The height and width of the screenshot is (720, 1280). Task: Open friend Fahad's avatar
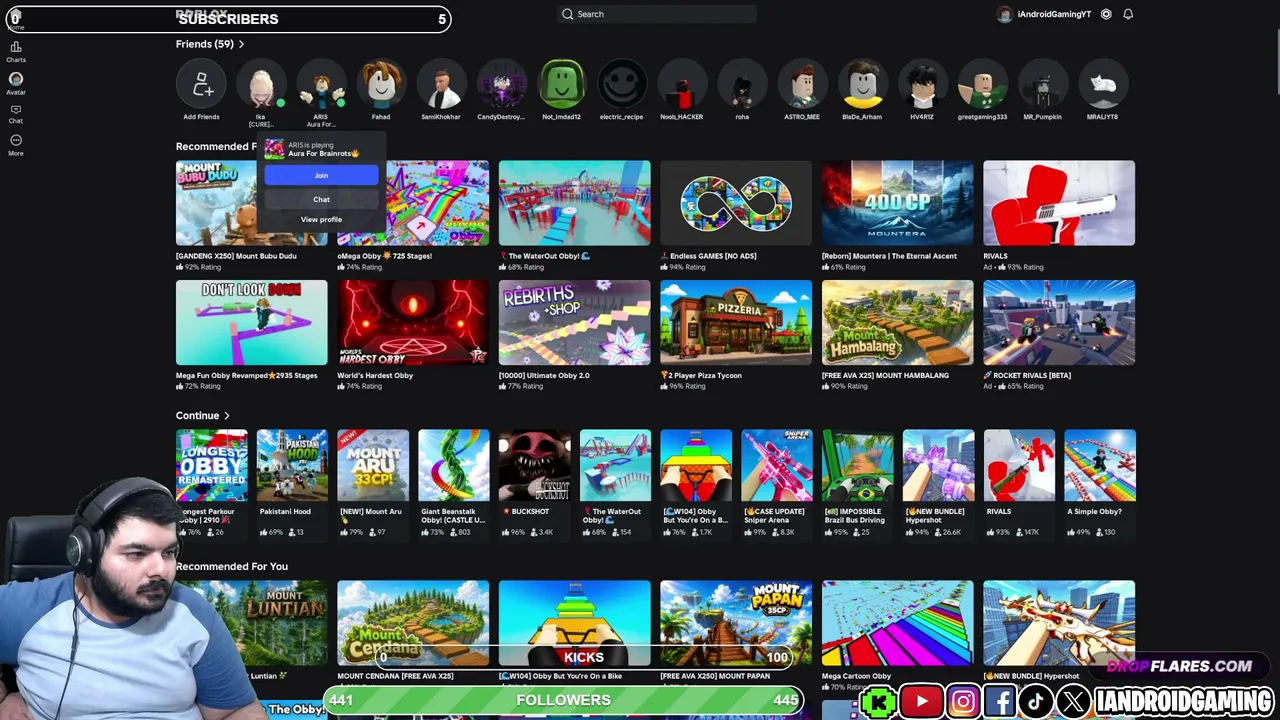pyautogui.click(x=381, y=85)
